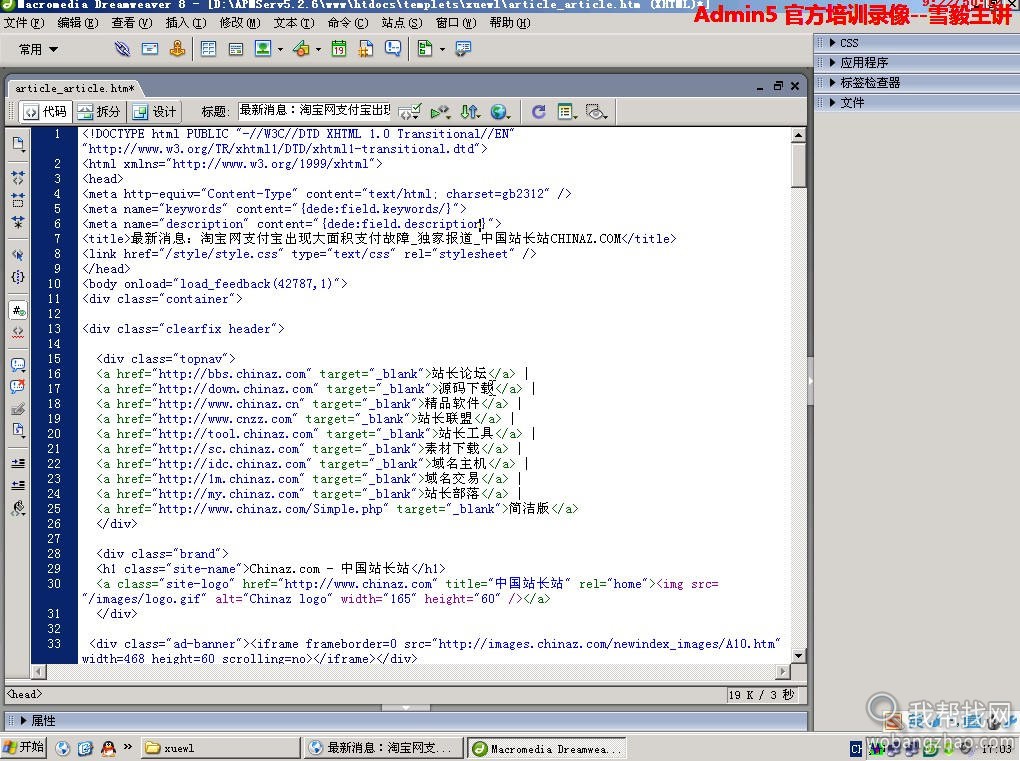The width and height of the screenshot is (1020, 761).
Task: Click the Refresh Design View icon
Action: 539,112
